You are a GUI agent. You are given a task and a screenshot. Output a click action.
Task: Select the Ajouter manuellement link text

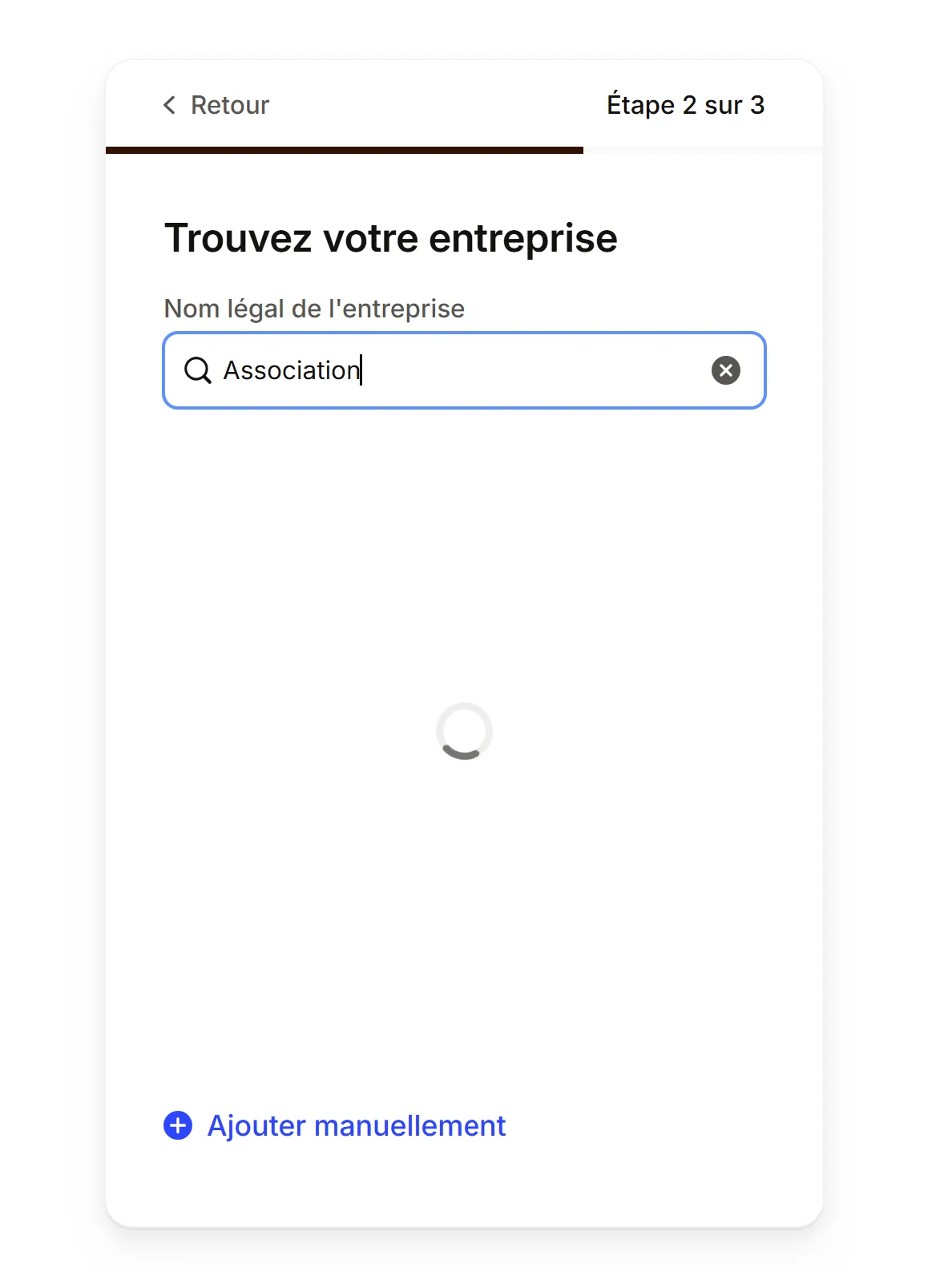tap(356, 1125)
